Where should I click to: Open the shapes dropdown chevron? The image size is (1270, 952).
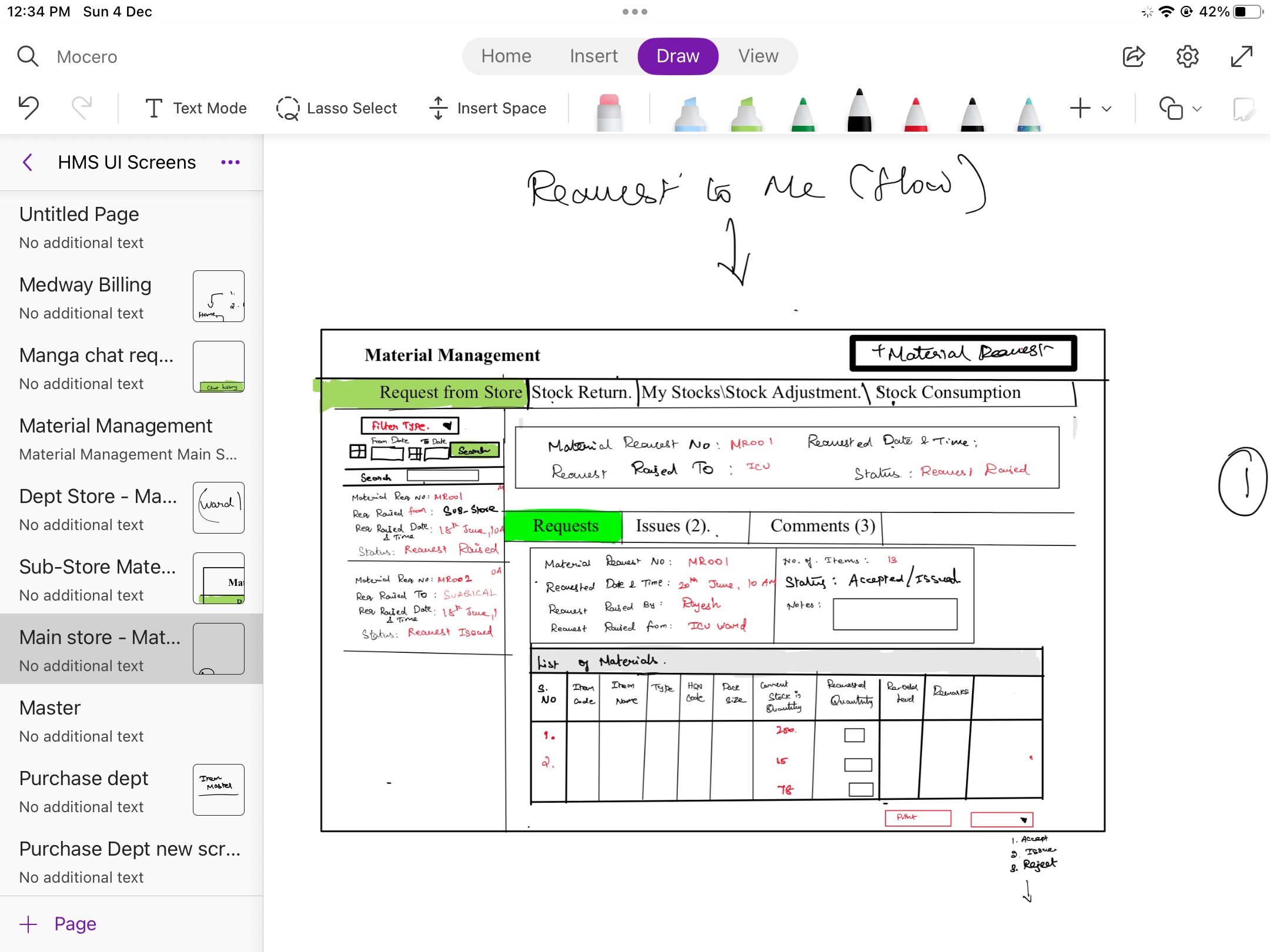click(x=1197, y=109)
